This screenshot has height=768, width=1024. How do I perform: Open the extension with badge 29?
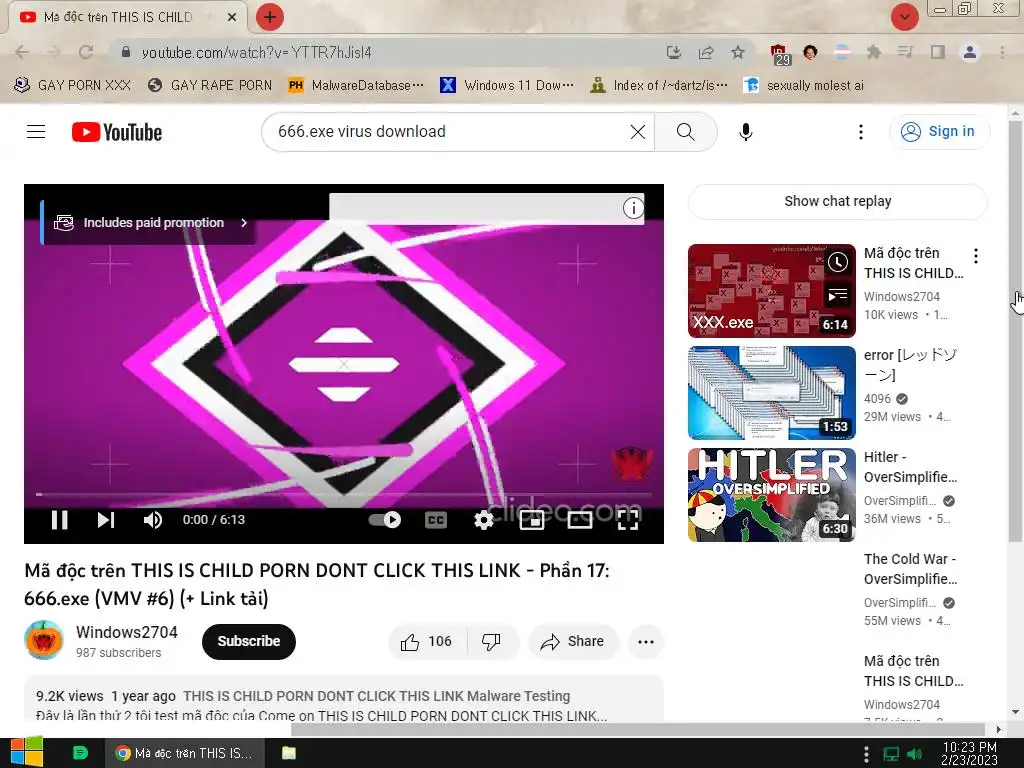tap(779, 54)
